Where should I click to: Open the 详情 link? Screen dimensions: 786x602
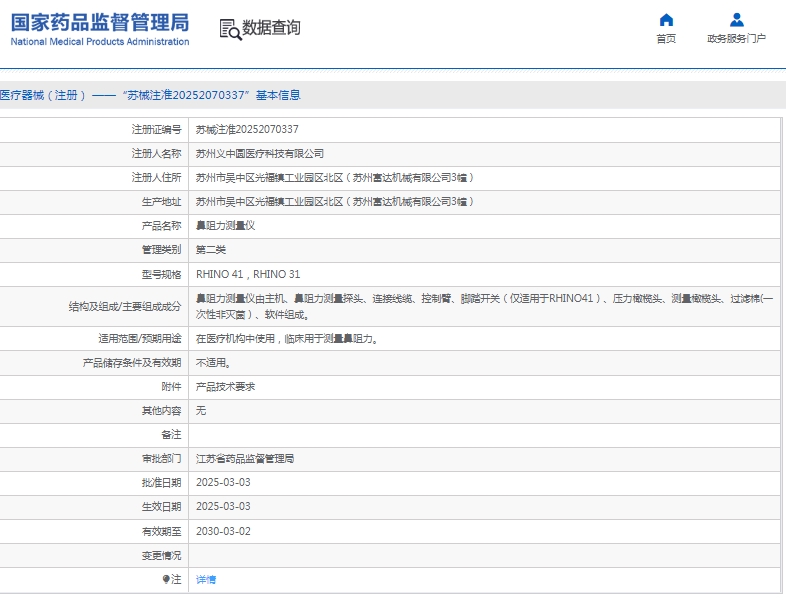206,579
